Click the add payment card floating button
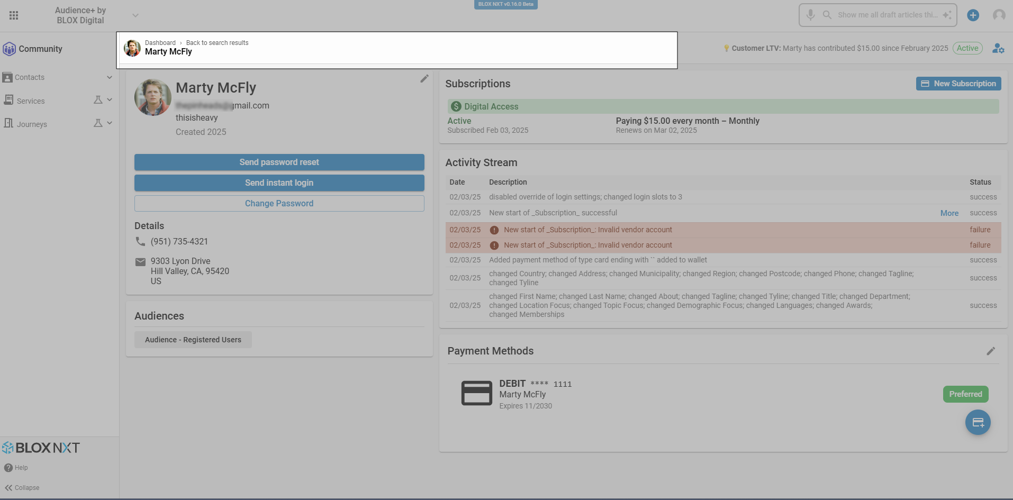The image size is (1013, 500). 978,422
